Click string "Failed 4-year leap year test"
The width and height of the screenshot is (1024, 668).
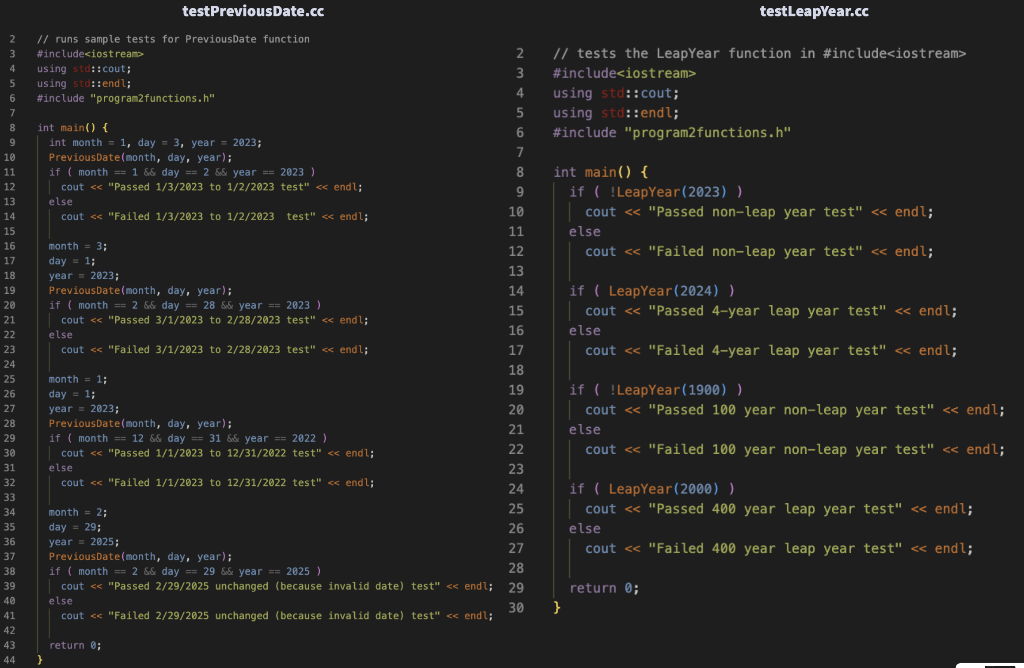[x=767, y=351]
